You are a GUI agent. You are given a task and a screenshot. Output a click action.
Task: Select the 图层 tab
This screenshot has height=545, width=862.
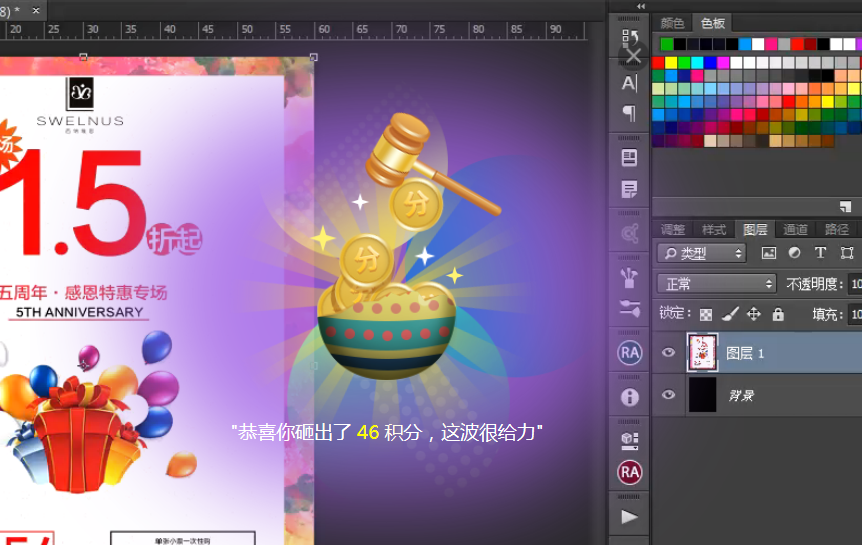click(755, 229)
